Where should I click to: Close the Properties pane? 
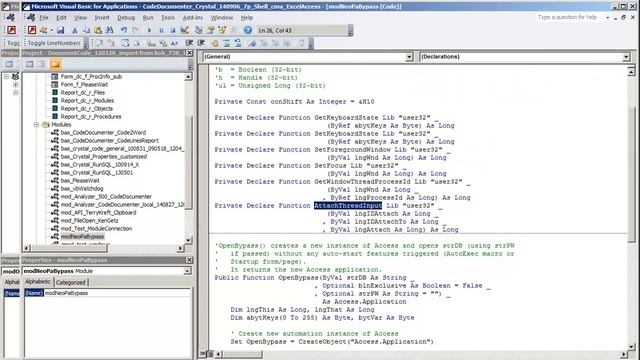[x=189, y=260]
